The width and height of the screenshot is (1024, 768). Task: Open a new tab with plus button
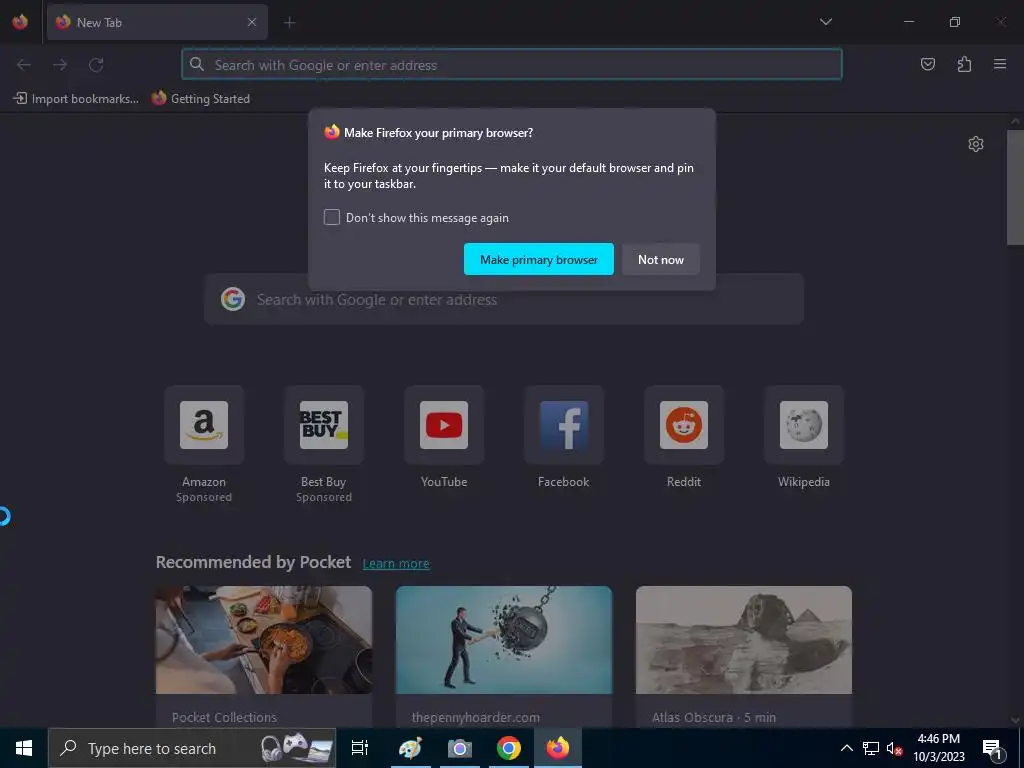289,23
